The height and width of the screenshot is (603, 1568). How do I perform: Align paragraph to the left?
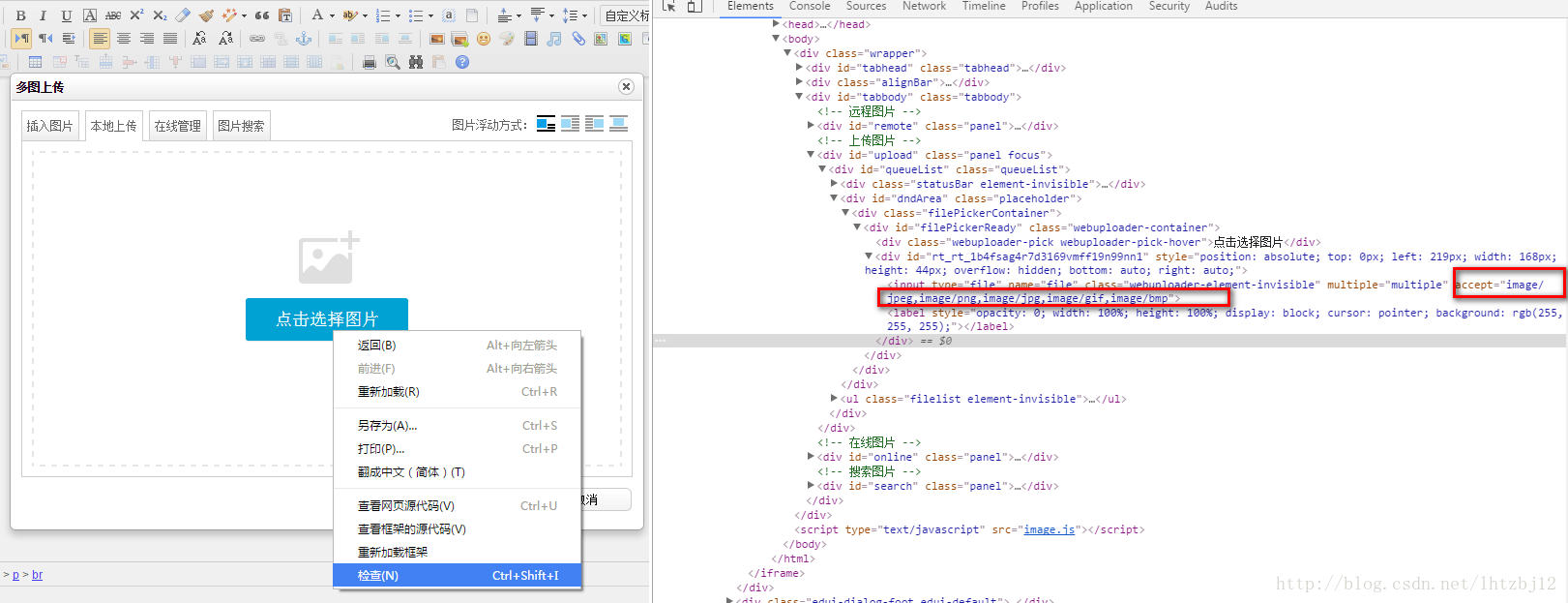[x=100, y=39]
